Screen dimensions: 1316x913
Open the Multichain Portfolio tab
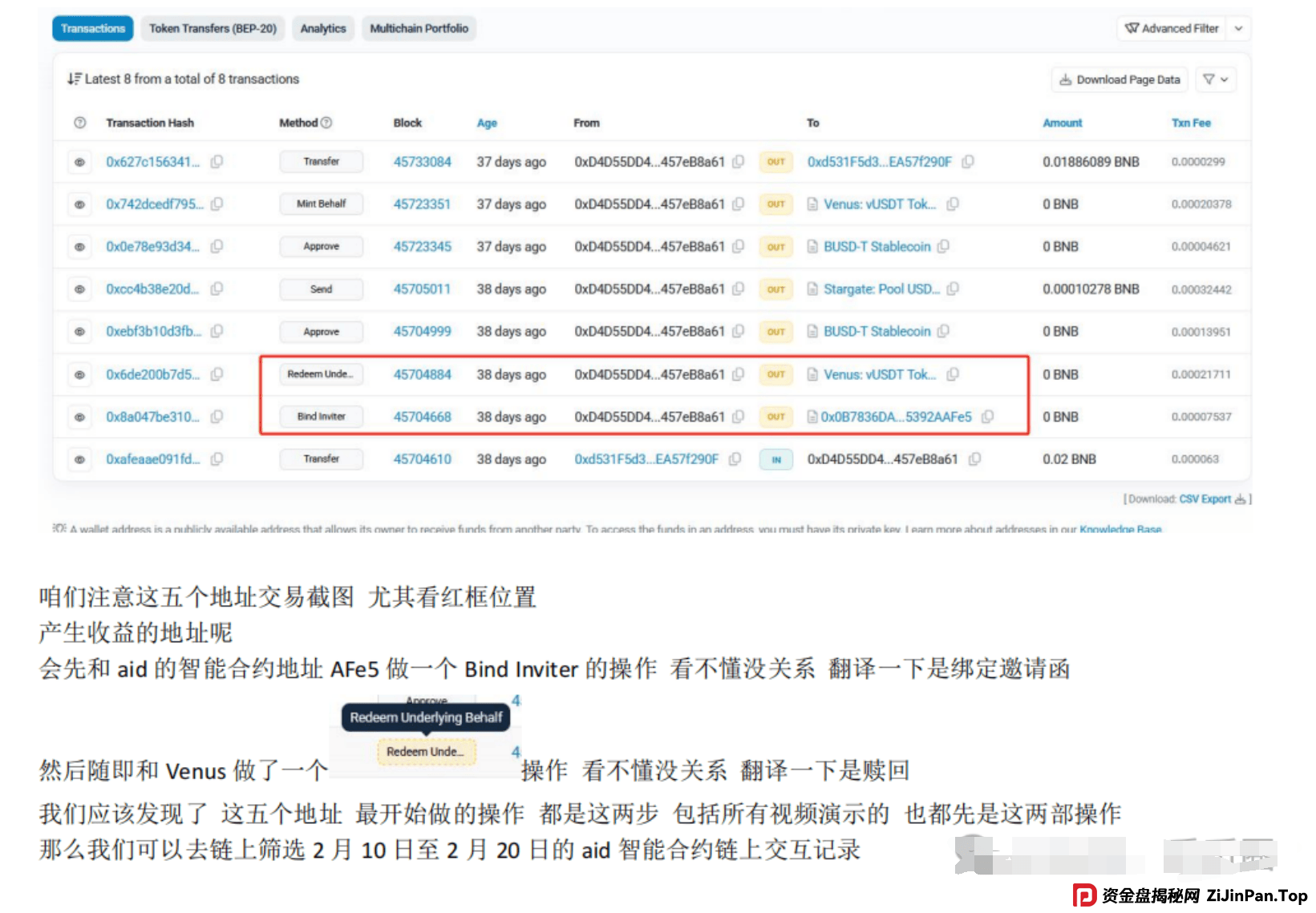click(x=419, y=27)
